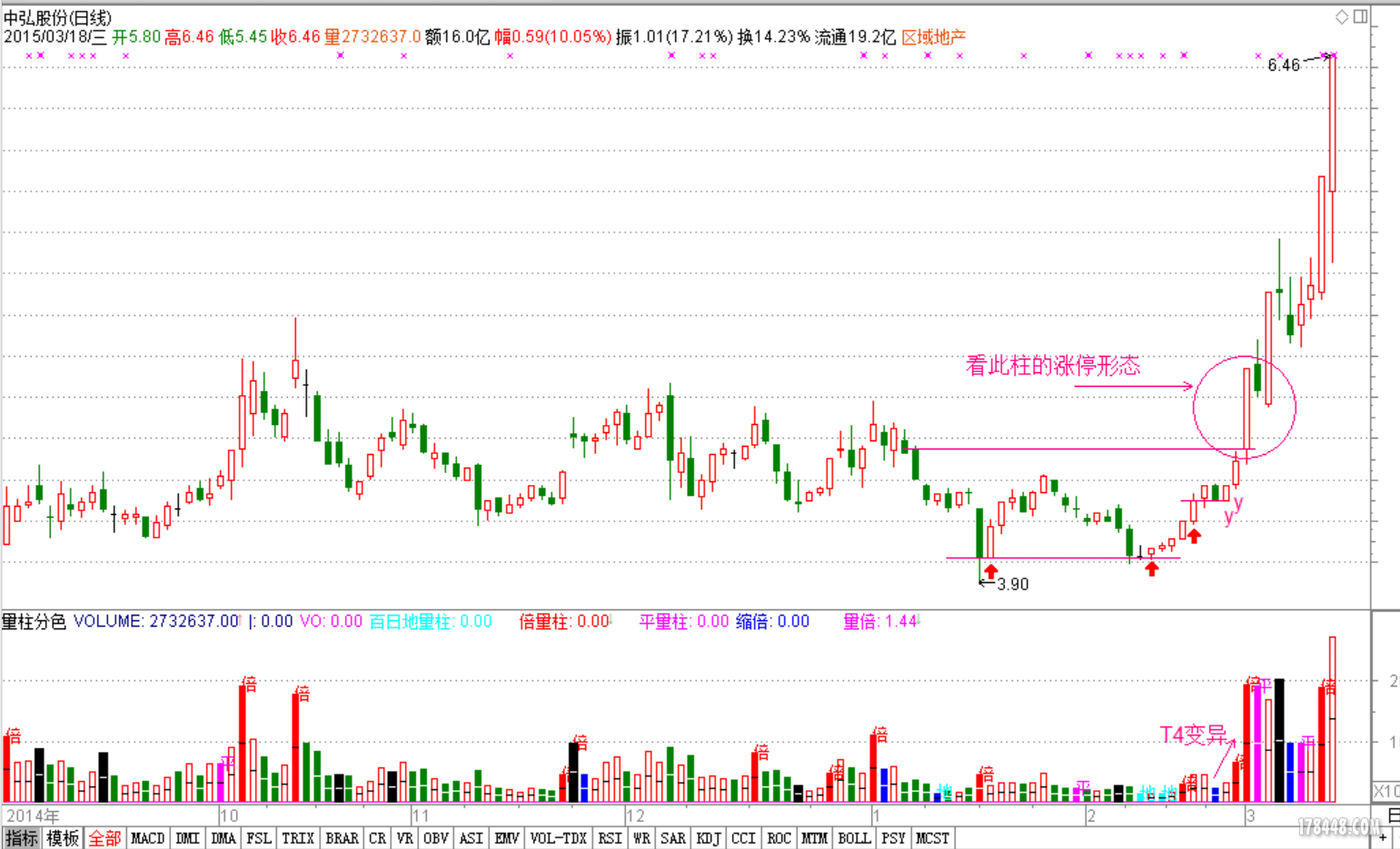The height and width of the screenshot is (849, 1400).
Task: Click the 量柱分色 indicator name label
Action: [x=34, y=622]
